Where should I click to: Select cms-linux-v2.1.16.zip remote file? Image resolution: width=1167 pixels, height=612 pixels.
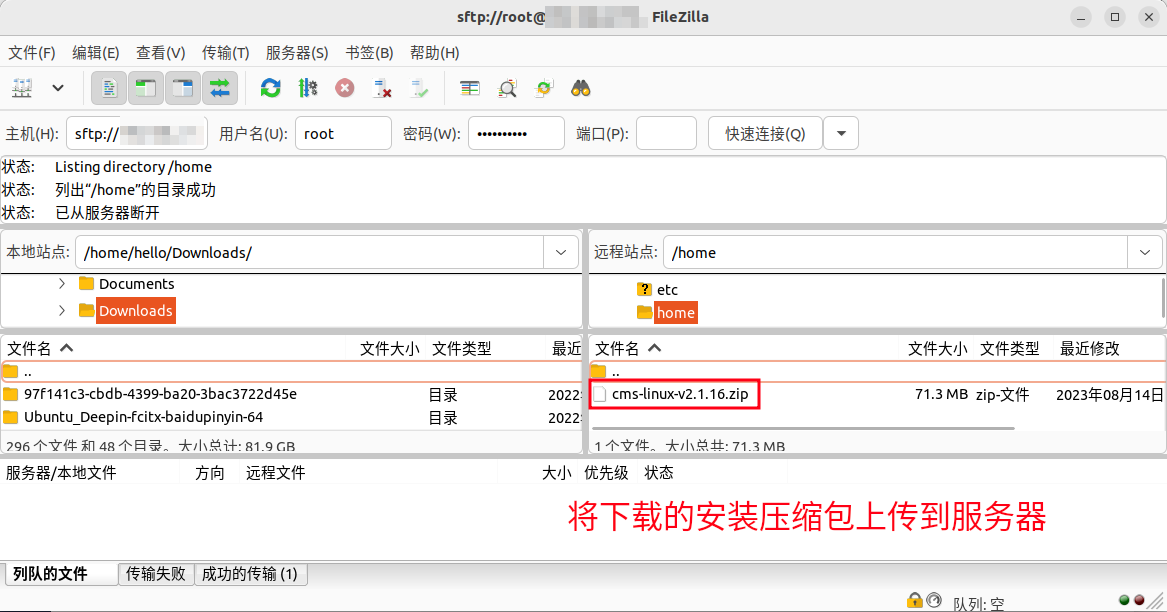coord(680,394)
